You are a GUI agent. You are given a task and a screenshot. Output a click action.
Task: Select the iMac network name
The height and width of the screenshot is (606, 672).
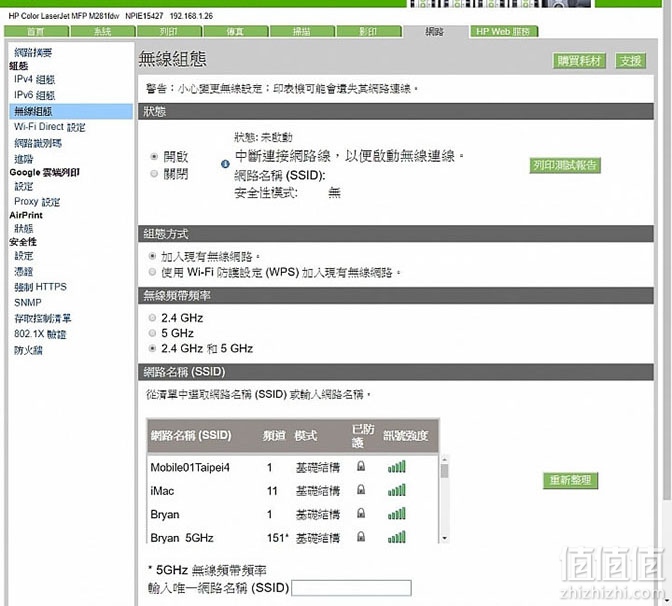(x=162, y=491)
